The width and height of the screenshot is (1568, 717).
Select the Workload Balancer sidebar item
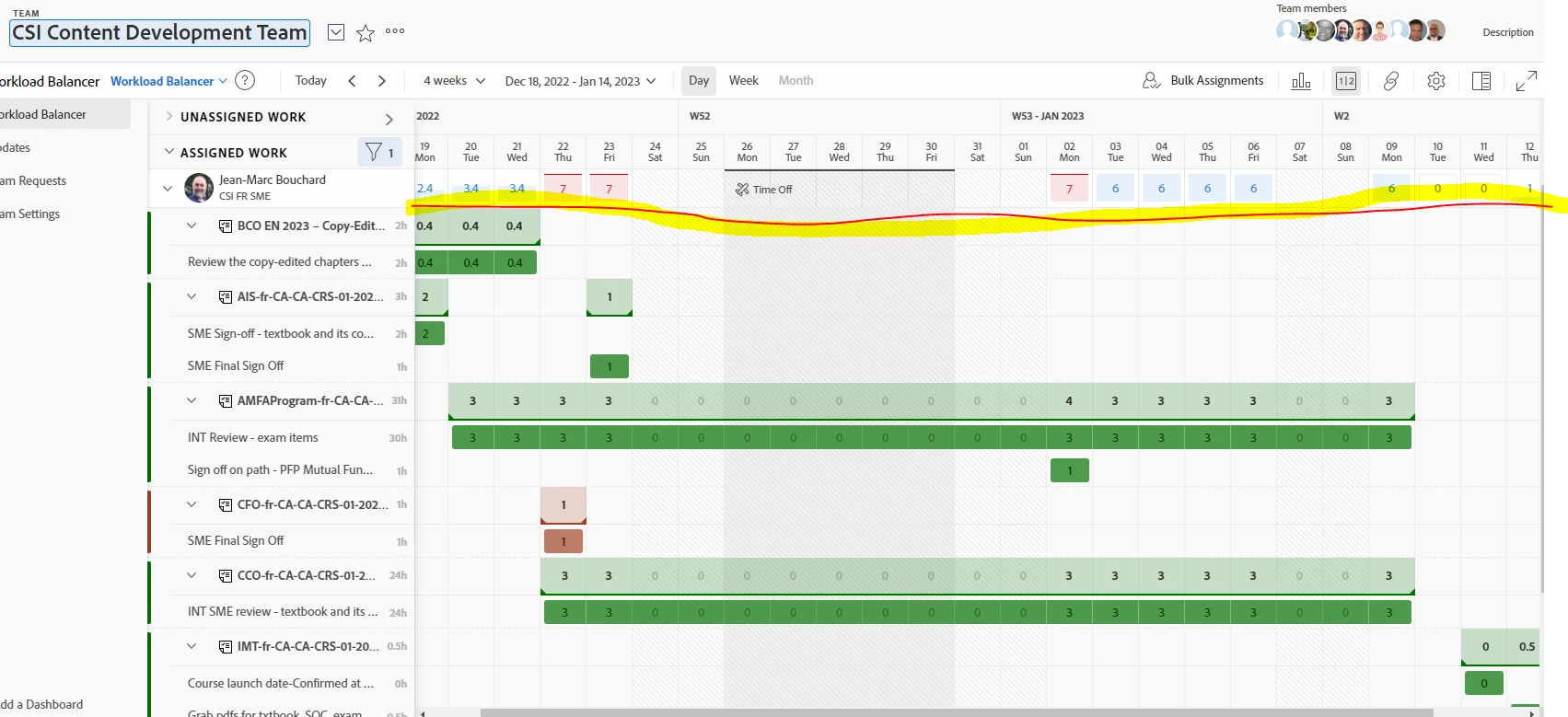(x=64, y=115)
